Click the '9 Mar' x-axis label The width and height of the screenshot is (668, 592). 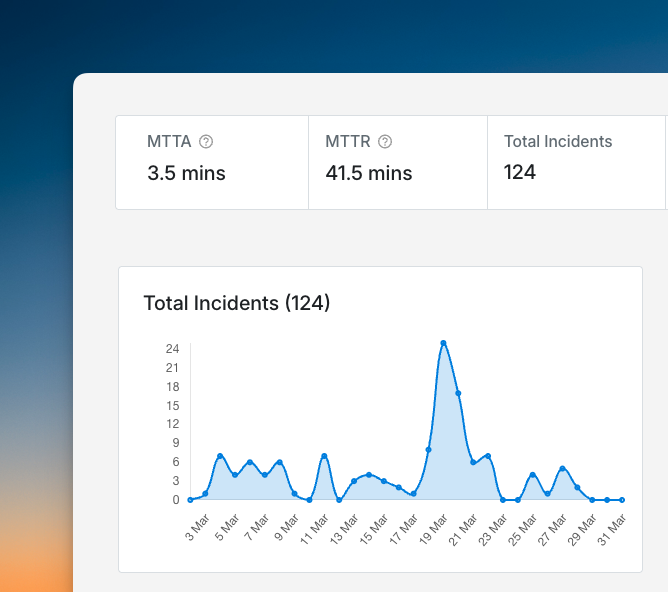[x=287, y=527]
